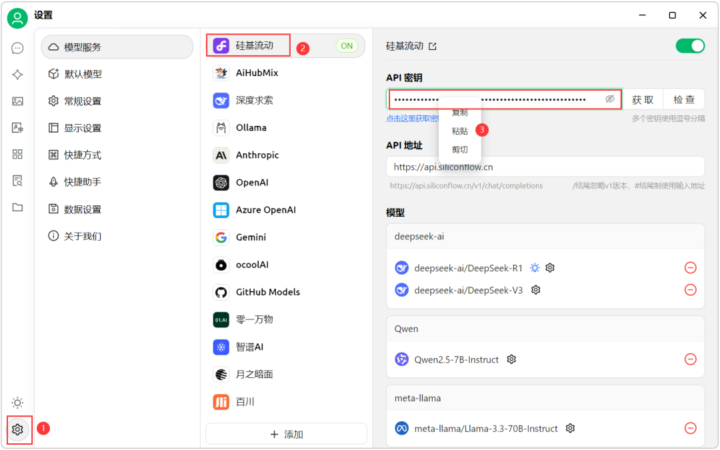Viewport: 720px width, 450px height.
Task: Open the image painting sidebar icon
Action: [x=17, y=101]
